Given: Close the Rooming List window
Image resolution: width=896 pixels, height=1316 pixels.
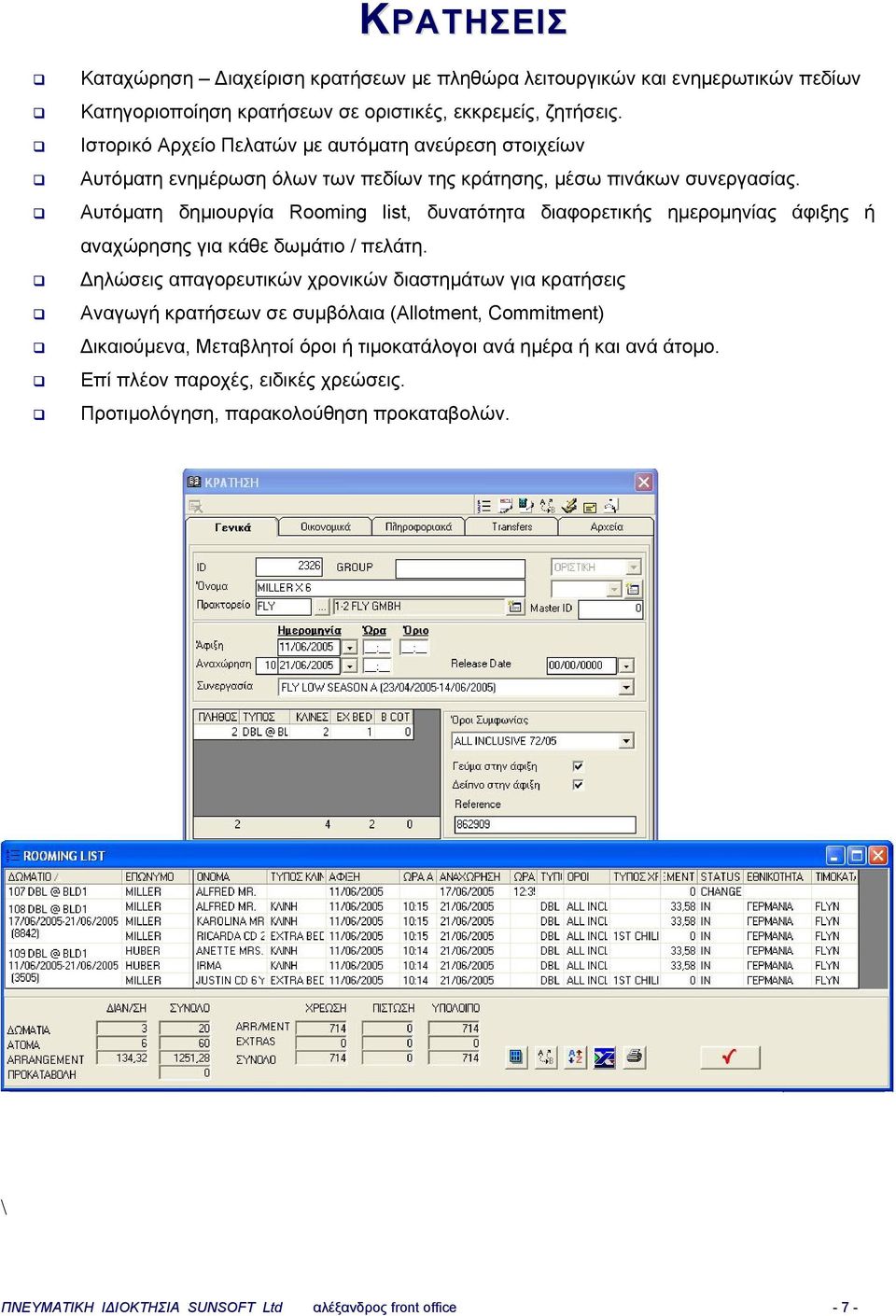Looking at the screenshot, I should click(877, 855).
